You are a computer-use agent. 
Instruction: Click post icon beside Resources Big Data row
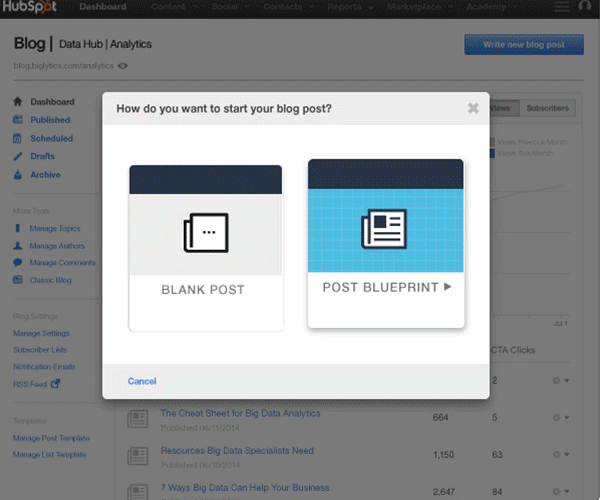point(137,456)
